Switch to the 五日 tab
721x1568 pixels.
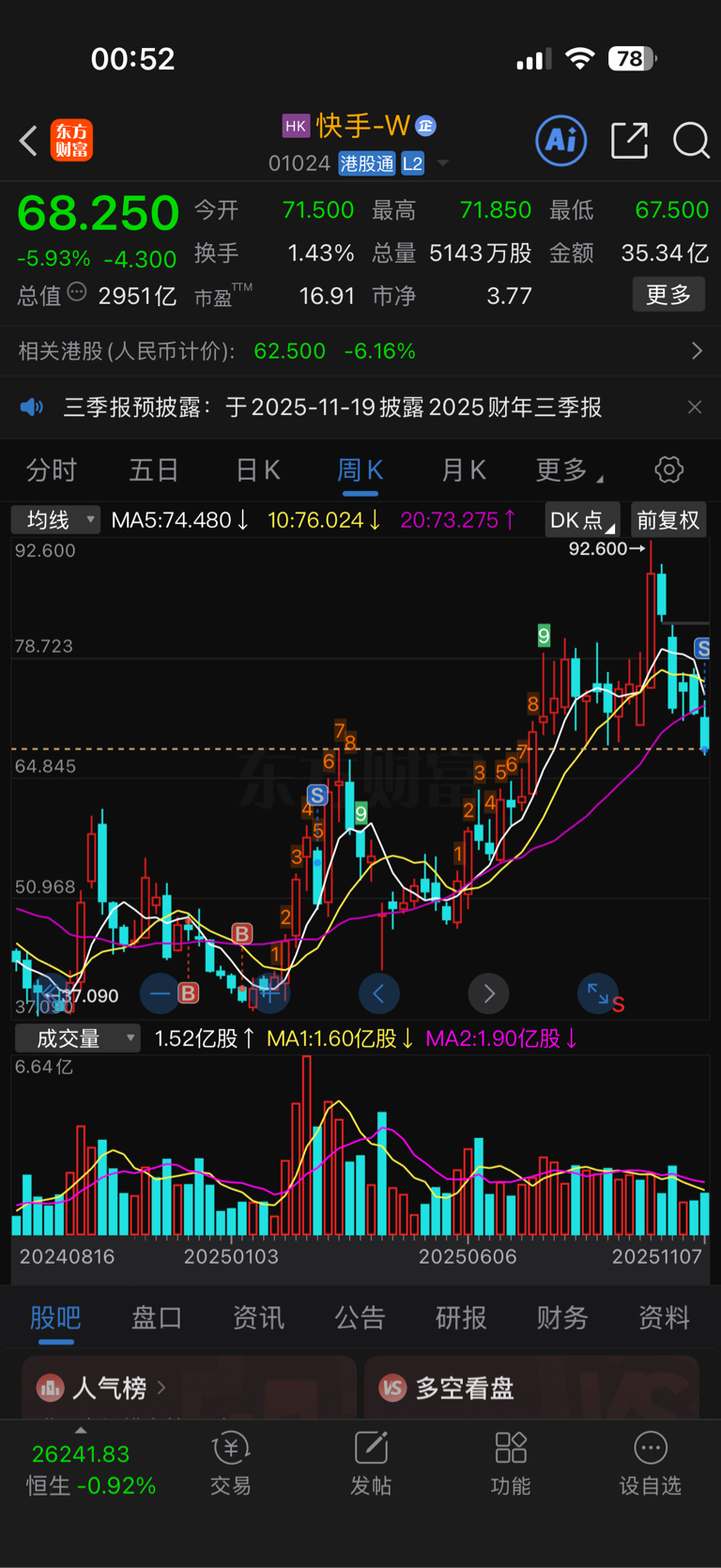154,469
